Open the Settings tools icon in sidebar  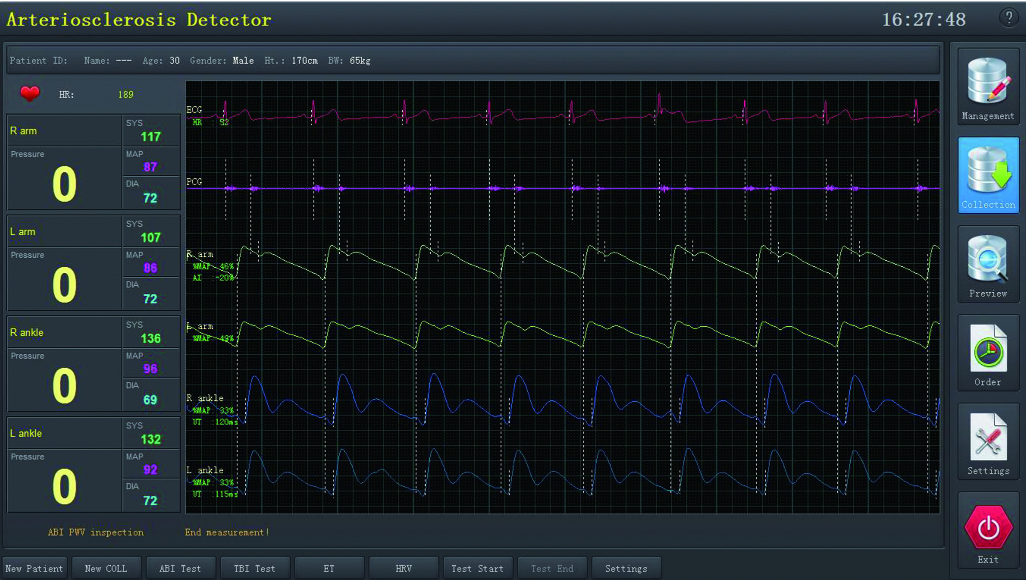[988, 441]
